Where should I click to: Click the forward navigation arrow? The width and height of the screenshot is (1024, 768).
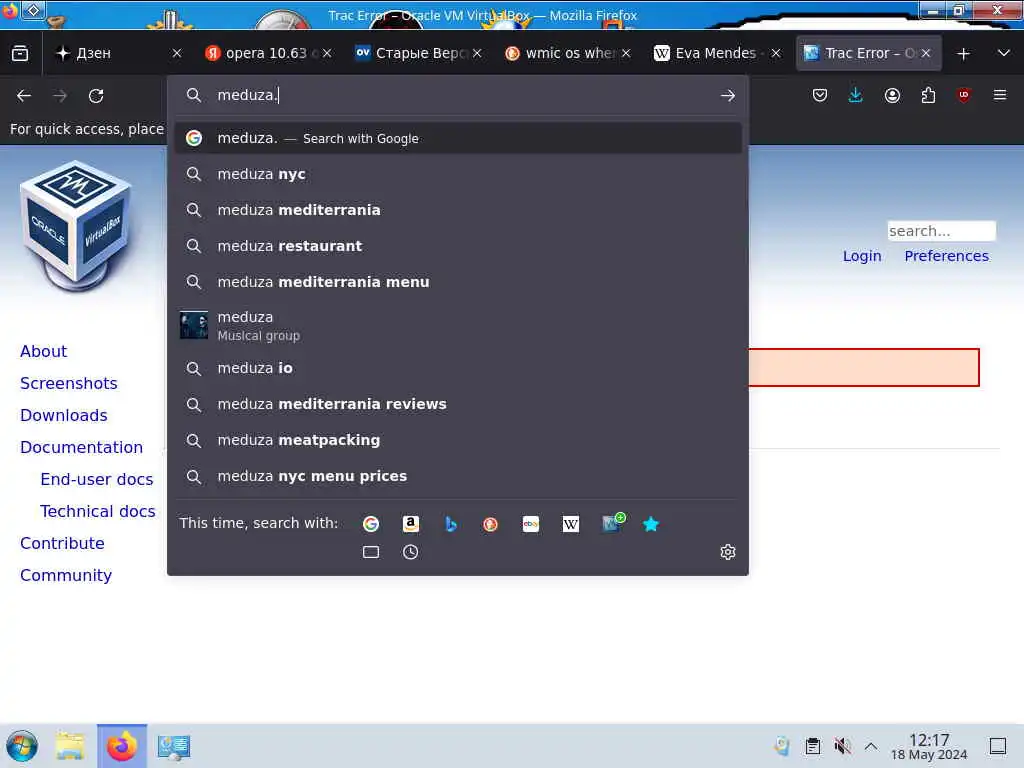[x=60, y=96]
